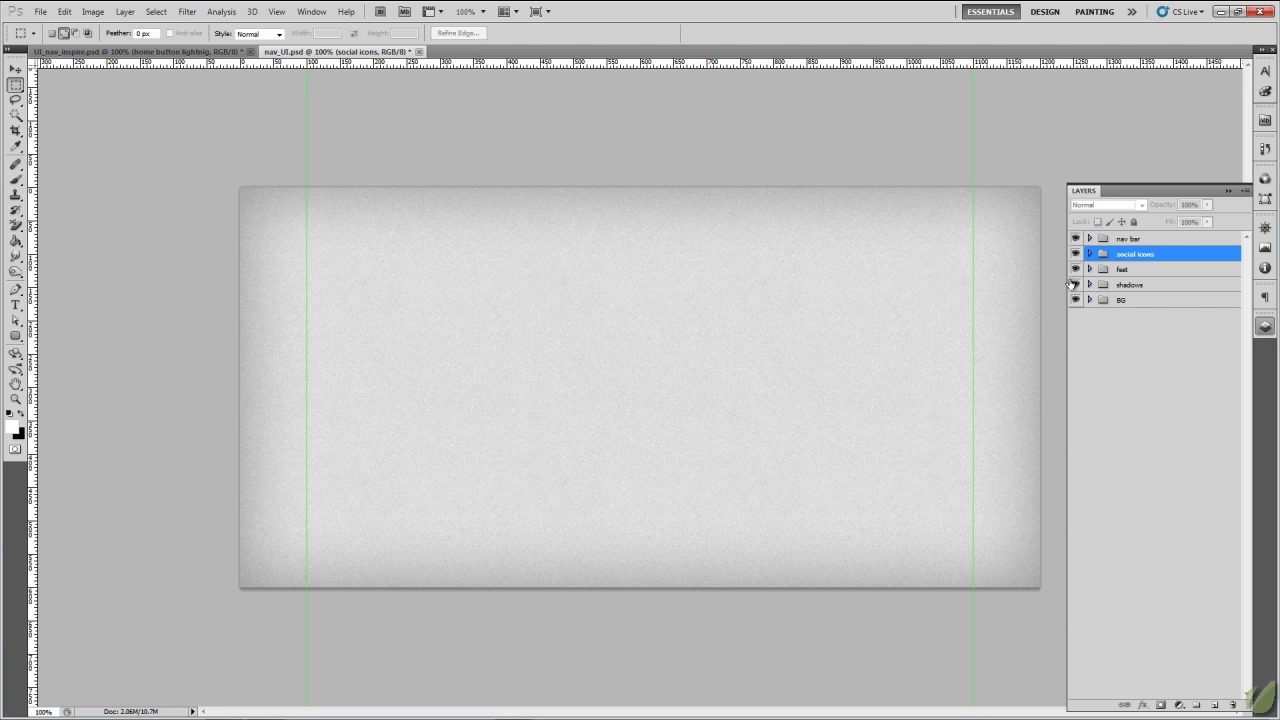Select the Eyedropper tool
1280x720 pixels.
tap(16, 147)
